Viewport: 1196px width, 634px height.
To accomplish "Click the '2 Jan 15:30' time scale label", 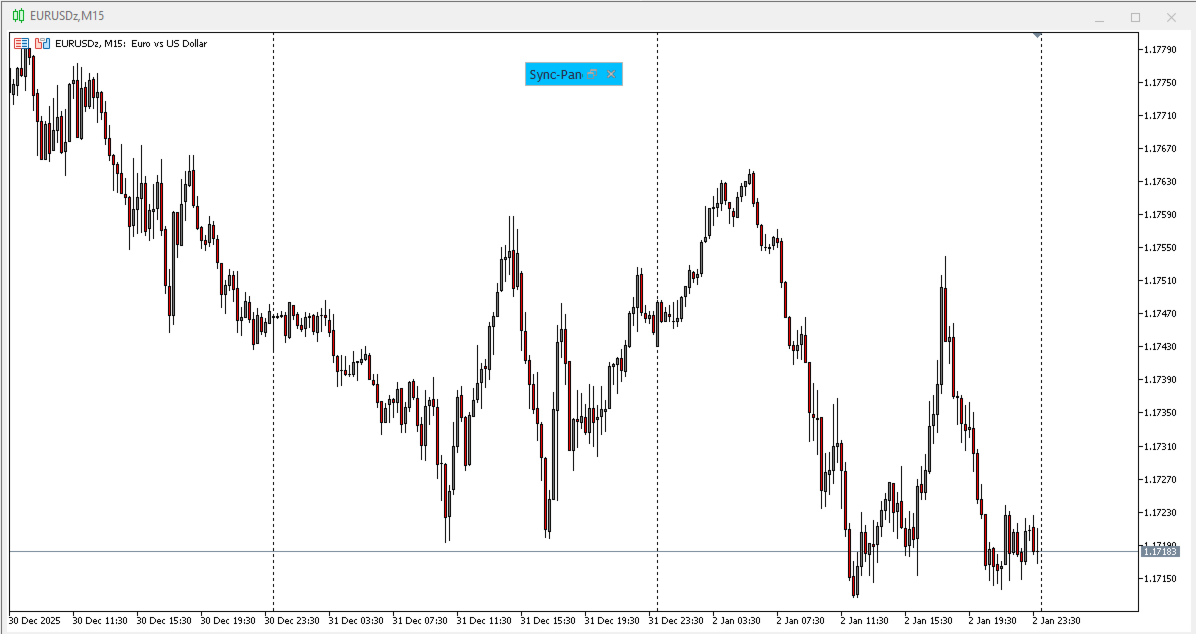I will 929,621.
